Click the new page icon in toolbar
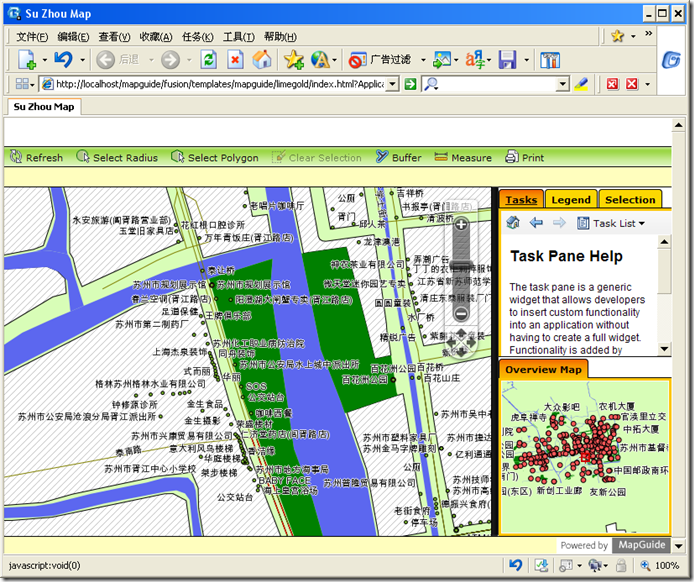694x582 pixels. click(27, 60)
